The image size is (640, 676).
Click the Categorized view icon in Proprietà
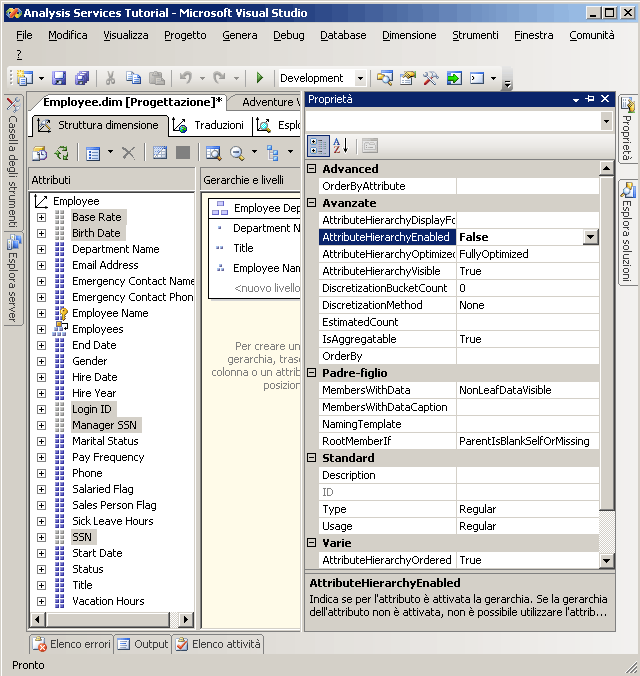(318, 146)
